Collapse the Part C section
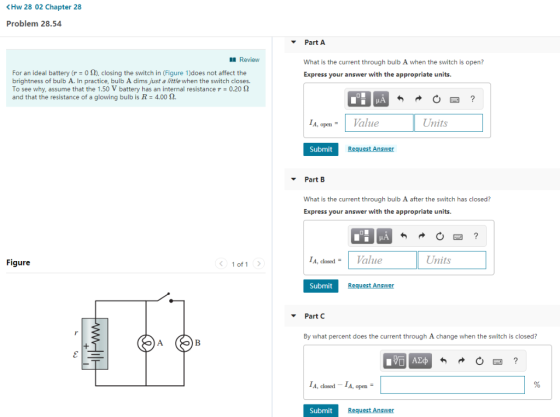Image resolution: width=560 pixels, height=417 pixels. click(x=294, y=316)
